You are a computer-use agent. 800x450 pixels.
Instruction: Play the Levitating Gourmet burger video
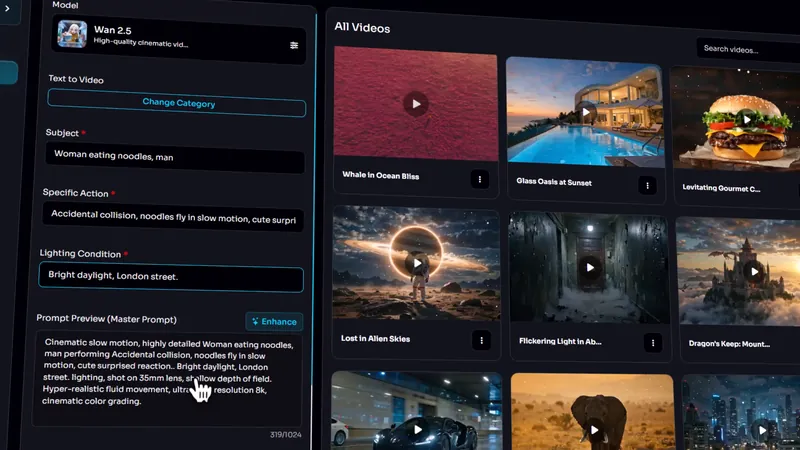(x=746, y=120)
